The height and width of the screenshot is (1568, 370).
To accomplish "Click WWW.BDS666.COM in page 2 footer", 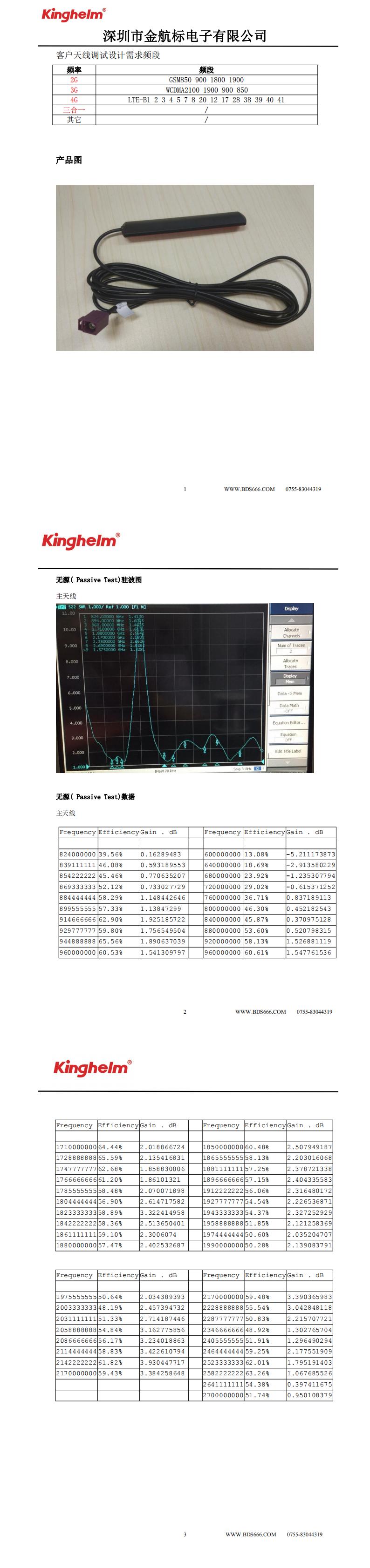I will 260,1012.
